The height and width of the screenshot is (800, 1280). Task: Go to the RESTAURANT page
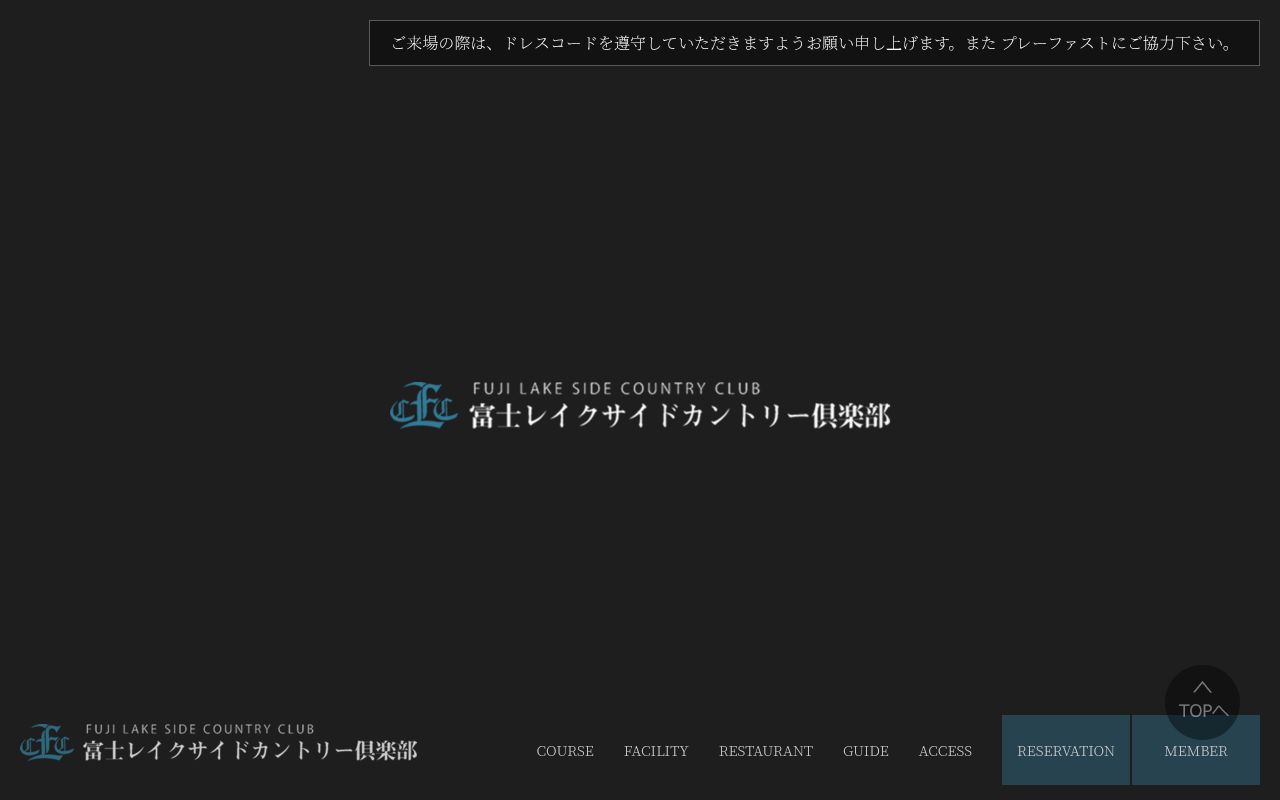tap(766, 751)
